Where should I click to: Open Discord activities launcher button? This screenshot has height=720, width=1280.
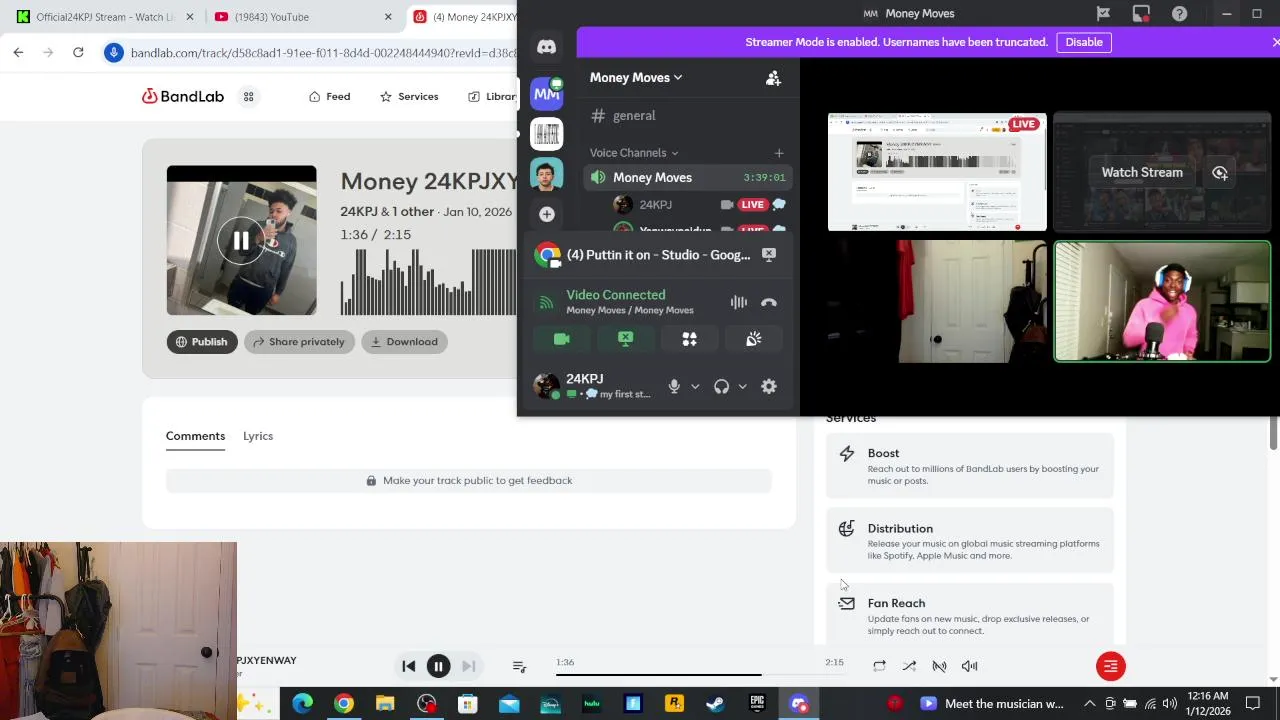(690, 339)
